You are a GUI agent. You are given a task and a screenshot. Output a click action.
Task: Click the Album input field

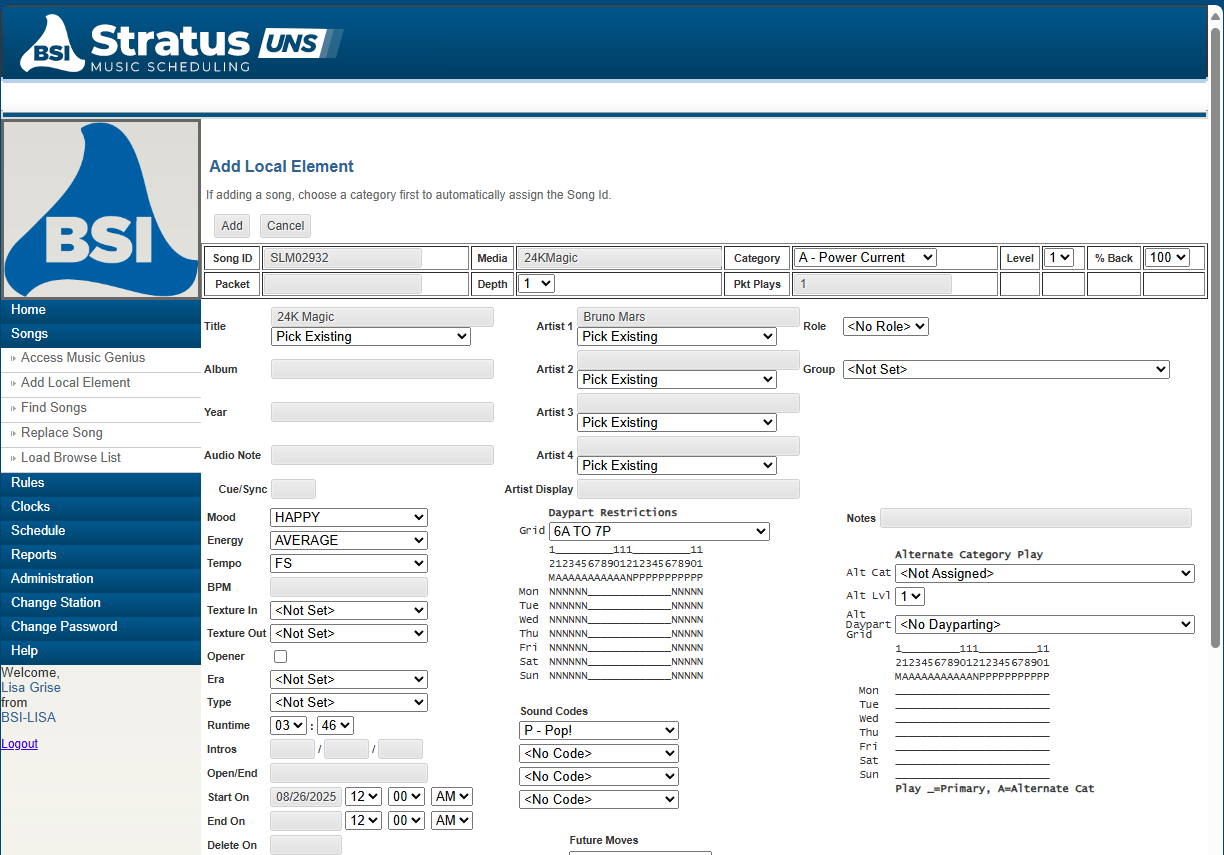point(383,369)
